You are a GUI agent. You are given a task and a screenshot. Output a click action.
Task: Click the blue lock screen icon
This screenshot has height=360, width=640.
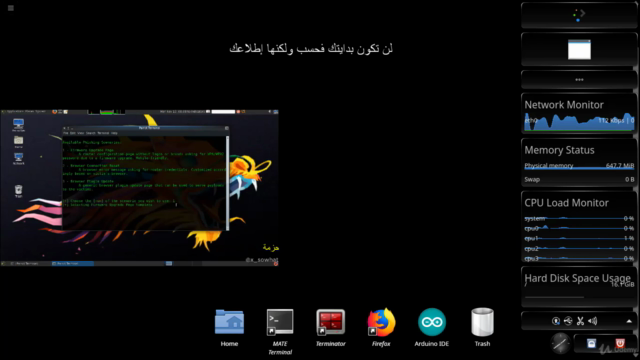click(x=591, y=344)
